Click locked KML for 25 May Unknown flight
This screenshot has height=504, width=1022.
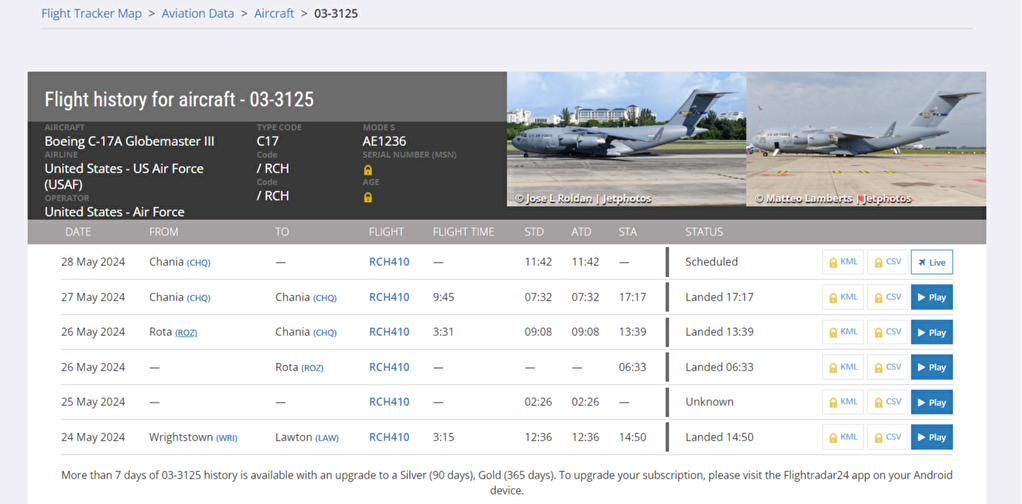pyautogui.click(x=843, y=402)
